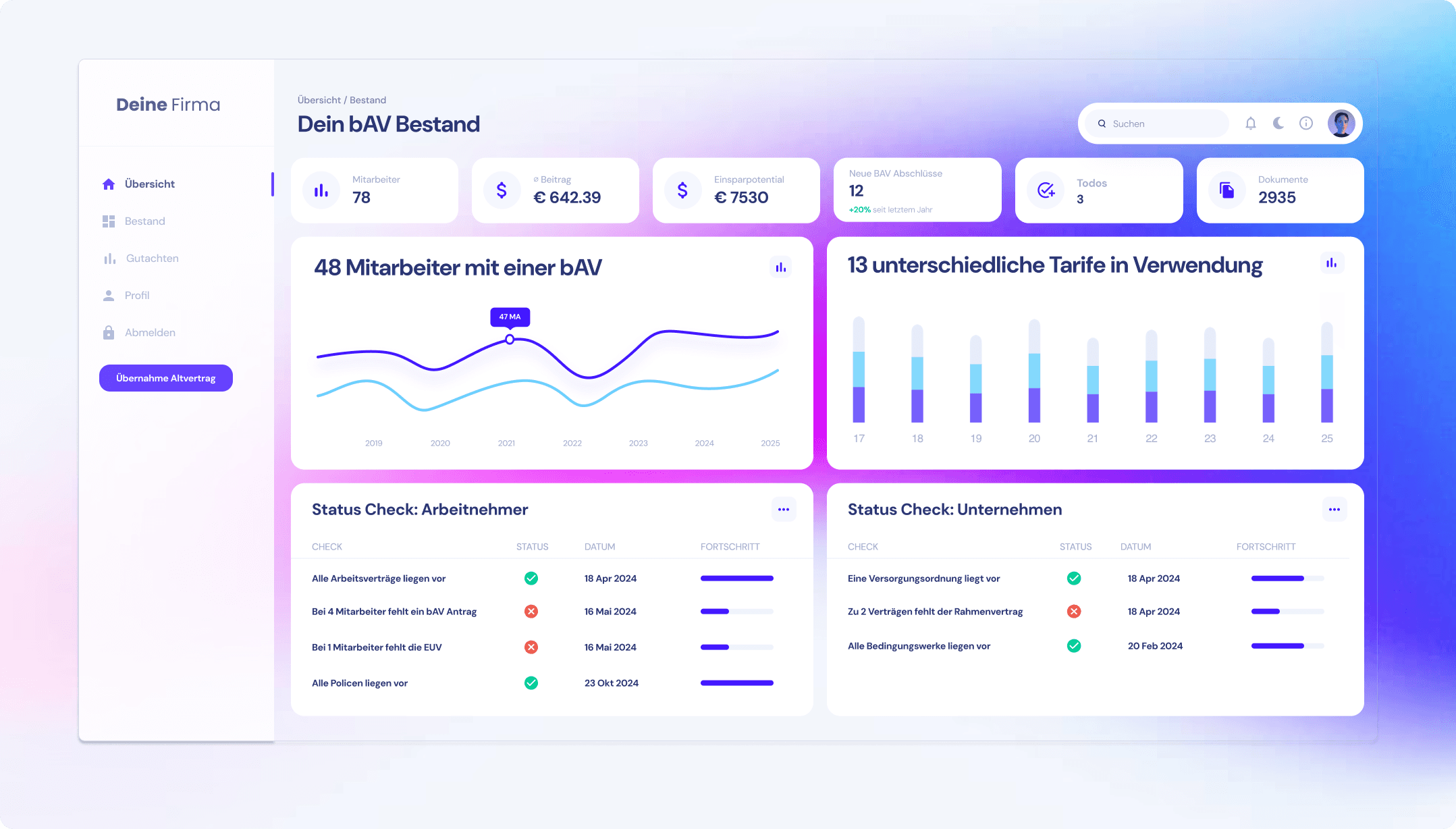Click the Profil person icon in sidebar
Image resolution: width=1456 pixels, height=829 pixels.
[109, 295]
